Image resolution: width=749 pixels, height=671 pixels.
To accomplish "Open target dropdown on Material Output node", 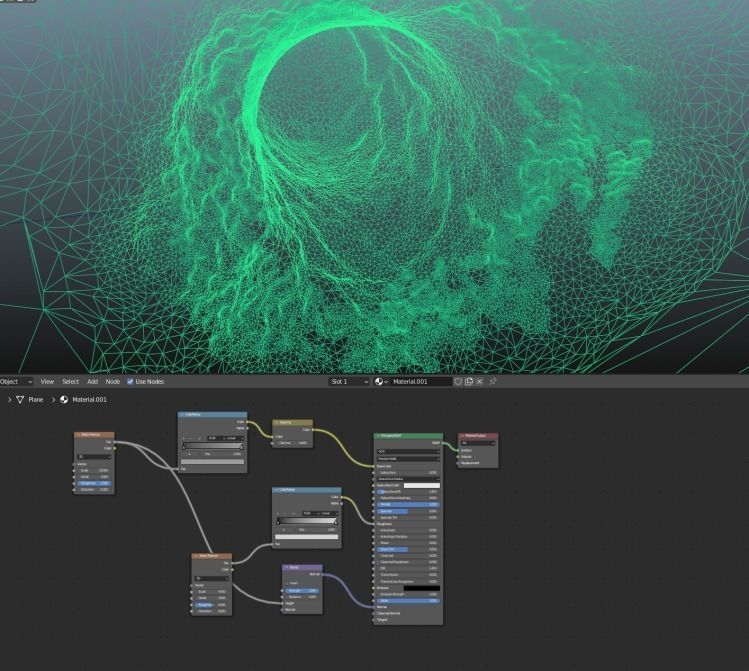I will tap(478, 443).
